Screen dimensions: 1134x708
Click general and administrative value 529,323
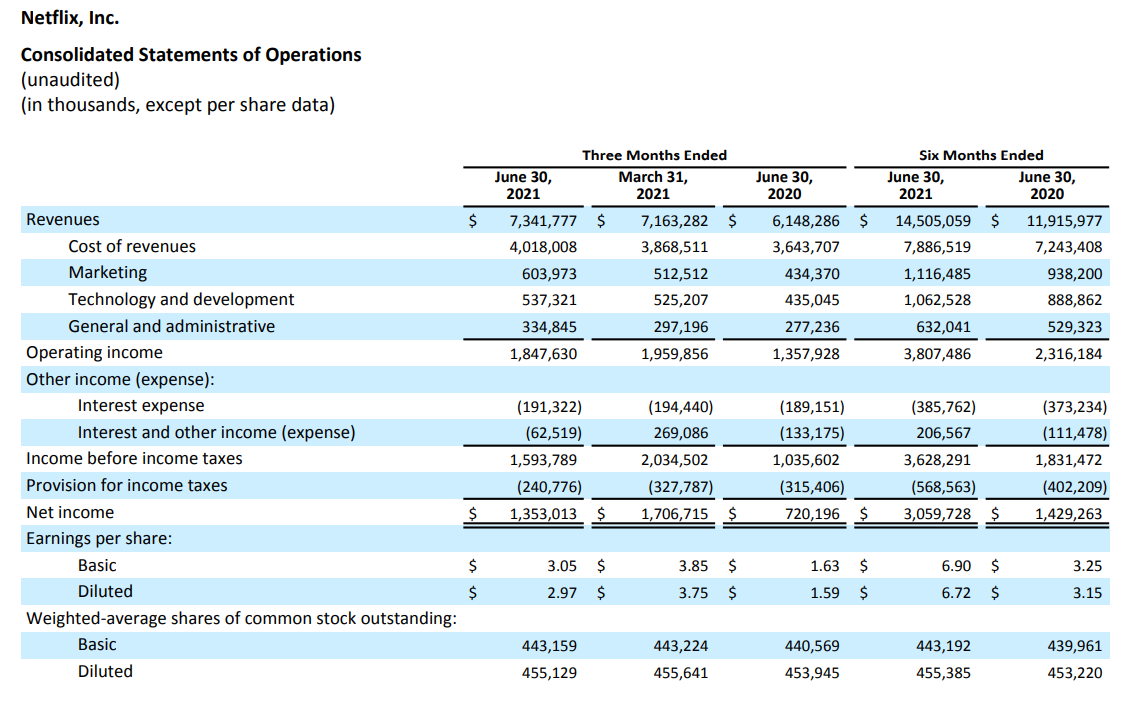[x=1075, y=327]
